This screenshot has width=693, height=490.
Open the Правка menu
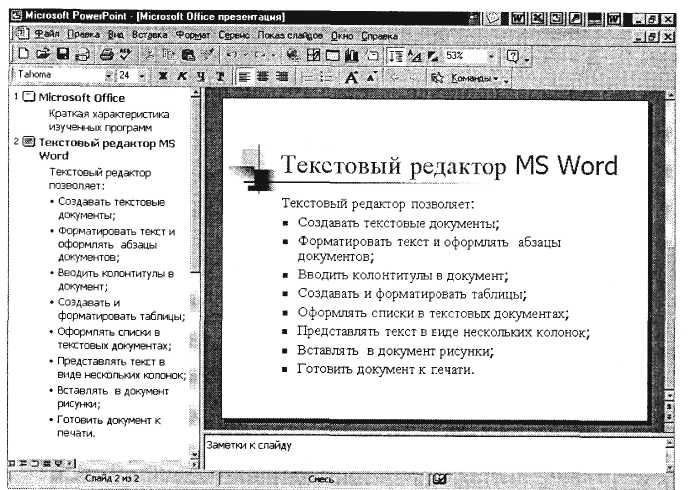click(83, 34)
